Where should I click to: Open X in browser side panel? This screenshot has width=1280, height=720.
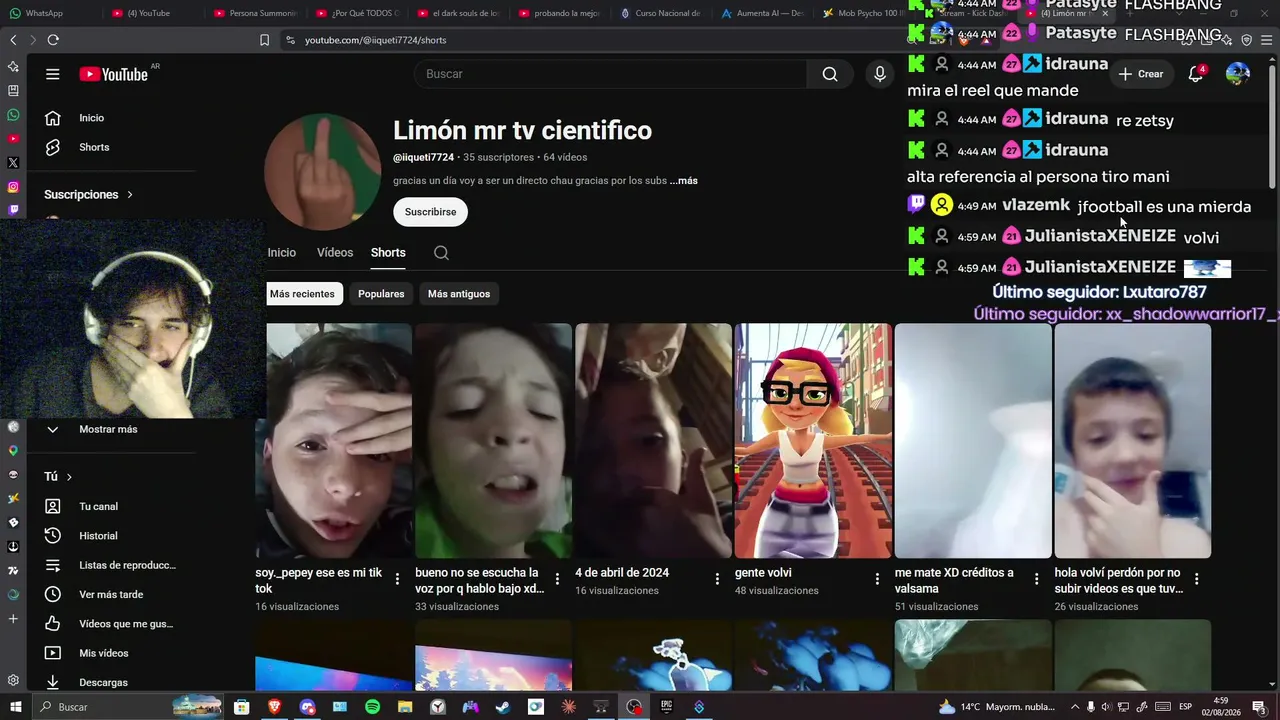13,162
